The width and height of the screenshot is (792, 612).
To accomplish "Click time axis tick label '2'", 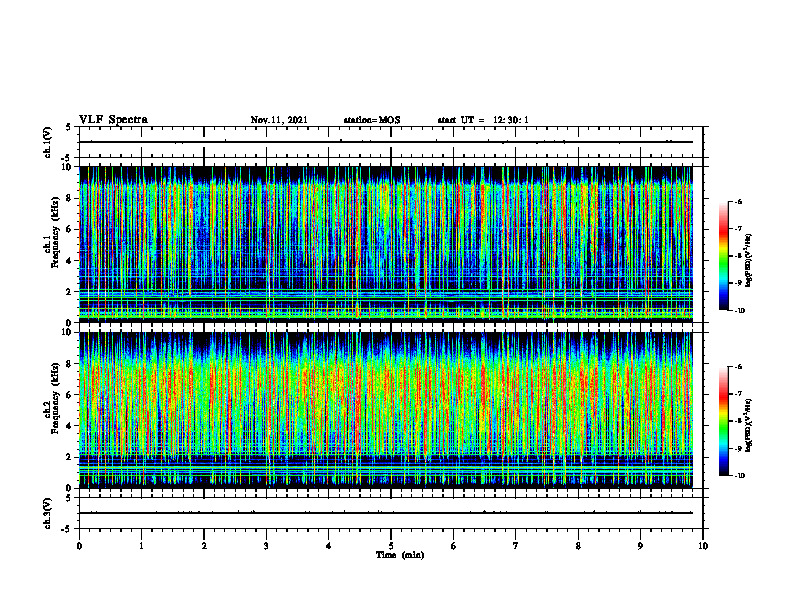I will tap(204, 546).
